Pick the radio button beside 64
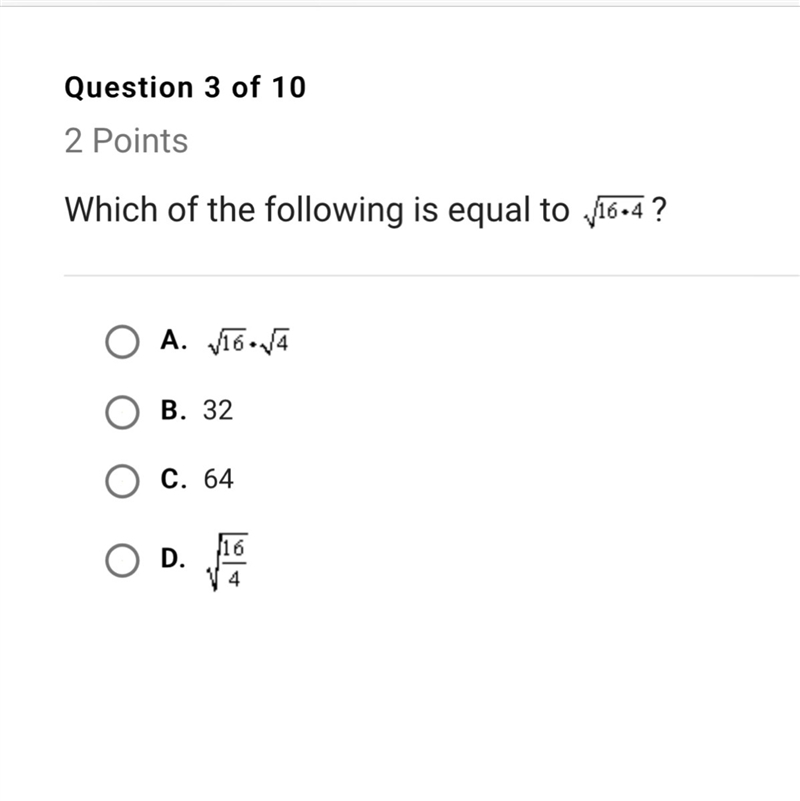This screenshot has width=800, height=801. (x=122, y=481)
